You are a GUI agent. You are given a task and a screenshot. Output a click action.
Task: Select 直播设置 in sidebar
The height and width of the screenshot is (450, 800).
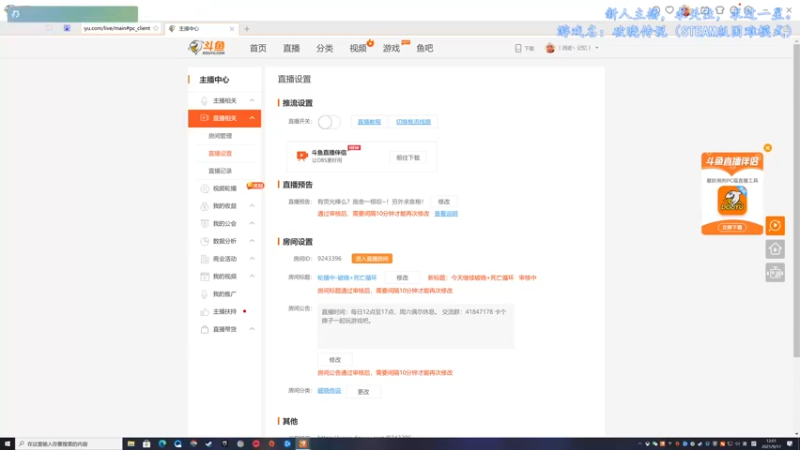[220, 153]
